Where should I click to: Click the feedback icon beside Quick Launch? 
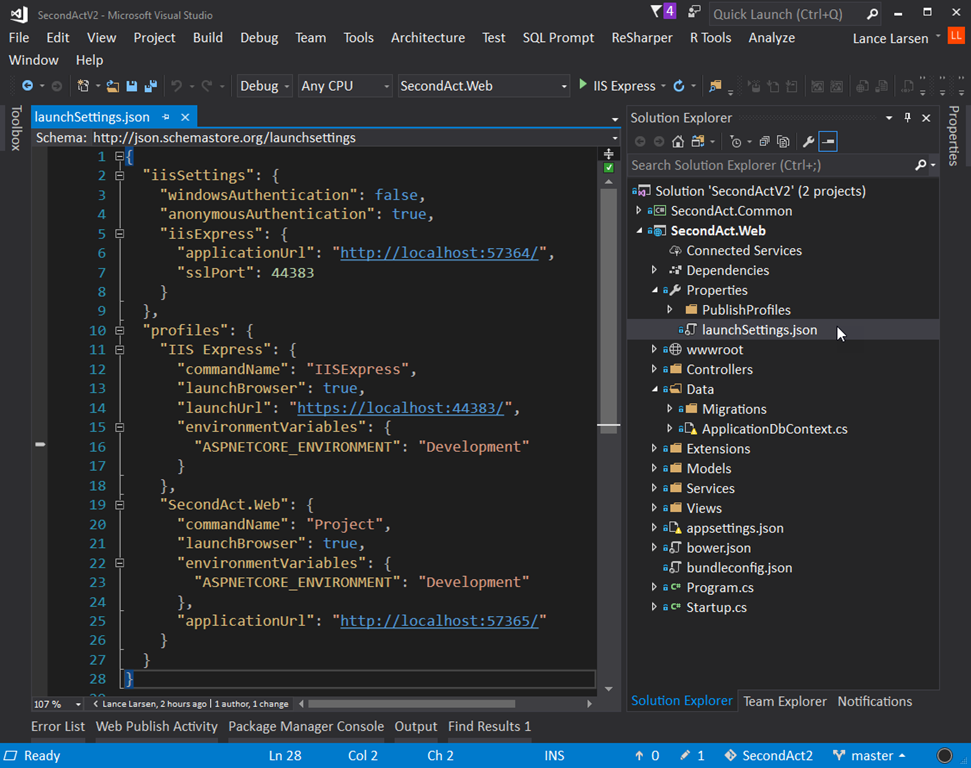(694, 12)
